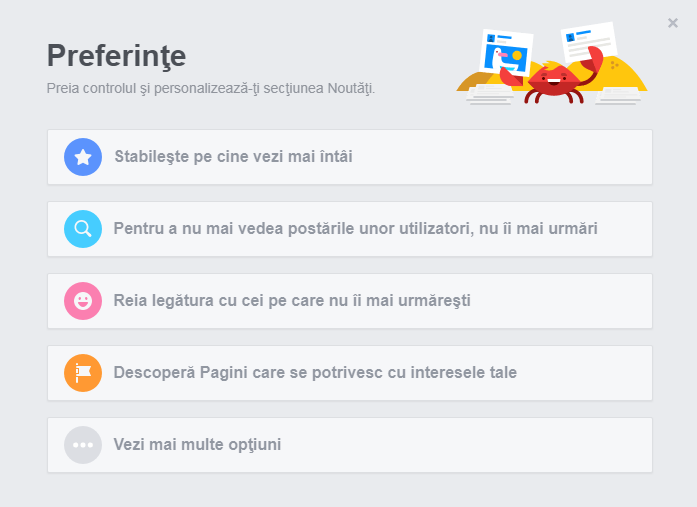Image resolution: width=697 pixels, height=507 pixels.
Task: Click the paper stack right of the crab
Action: coord(618,96)
